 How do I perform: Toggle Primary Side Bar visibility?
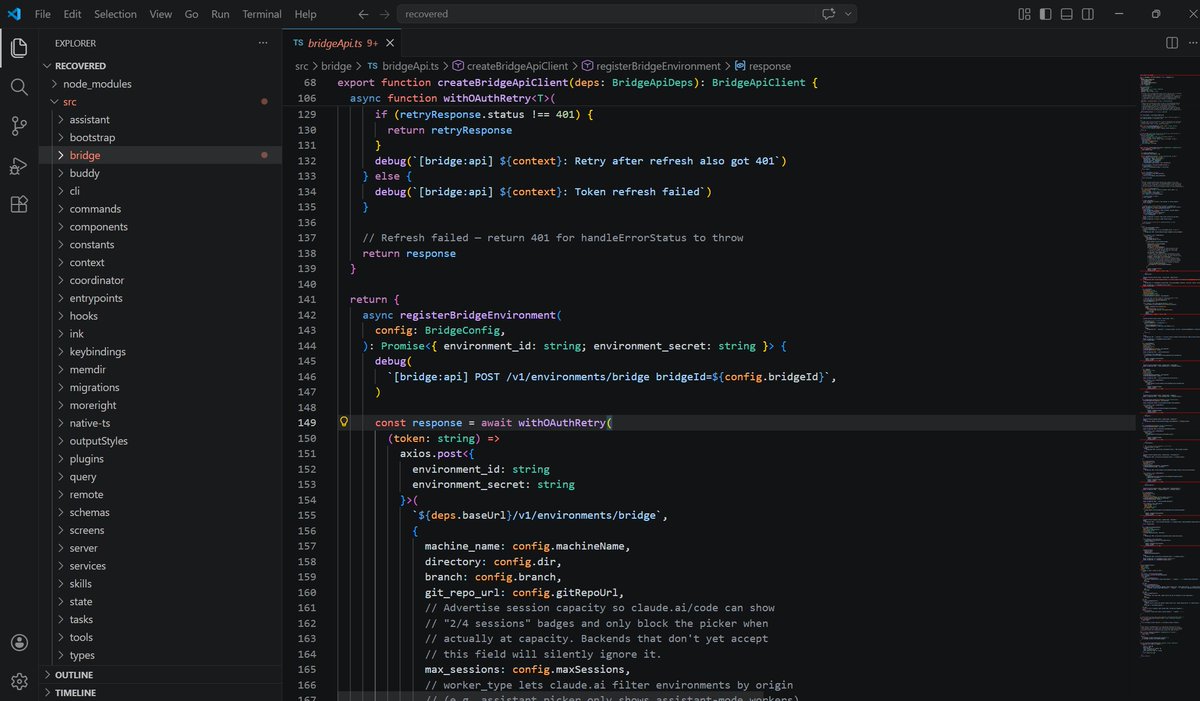(1045, 14)
